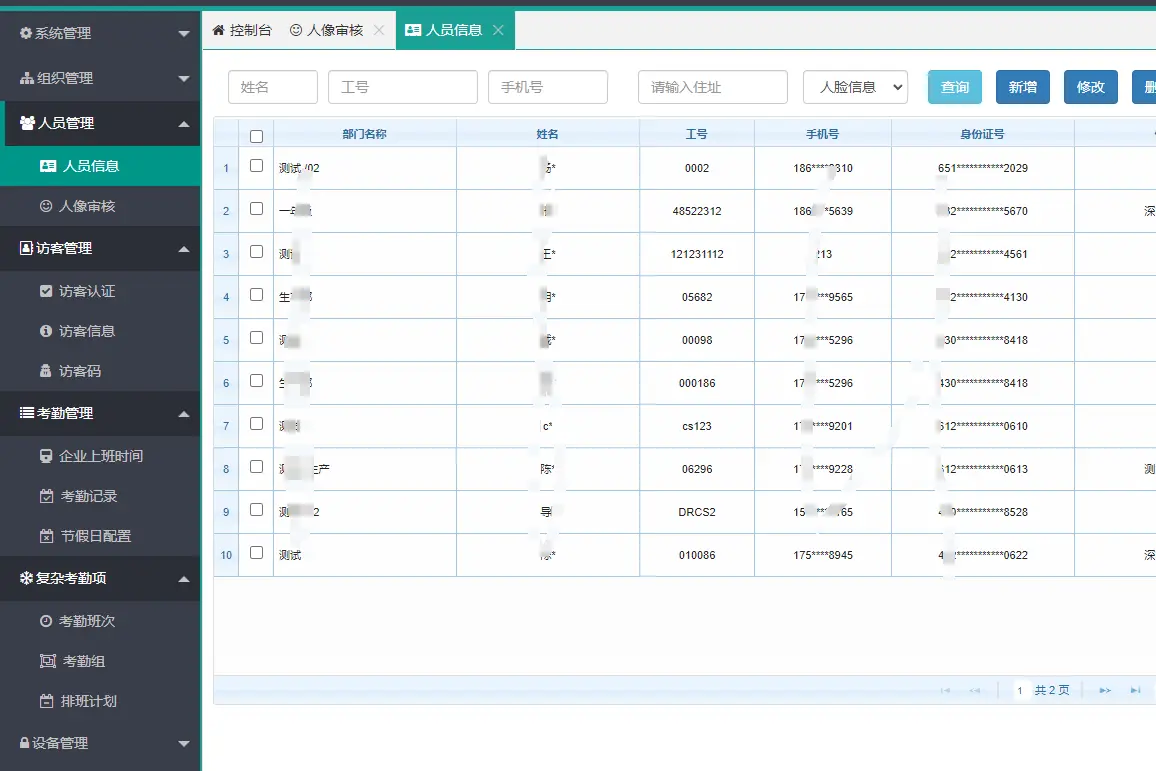Screen dimensions: 1156x771
Task: Click the lock icon beside 访客码
Action: click(46, 371)
